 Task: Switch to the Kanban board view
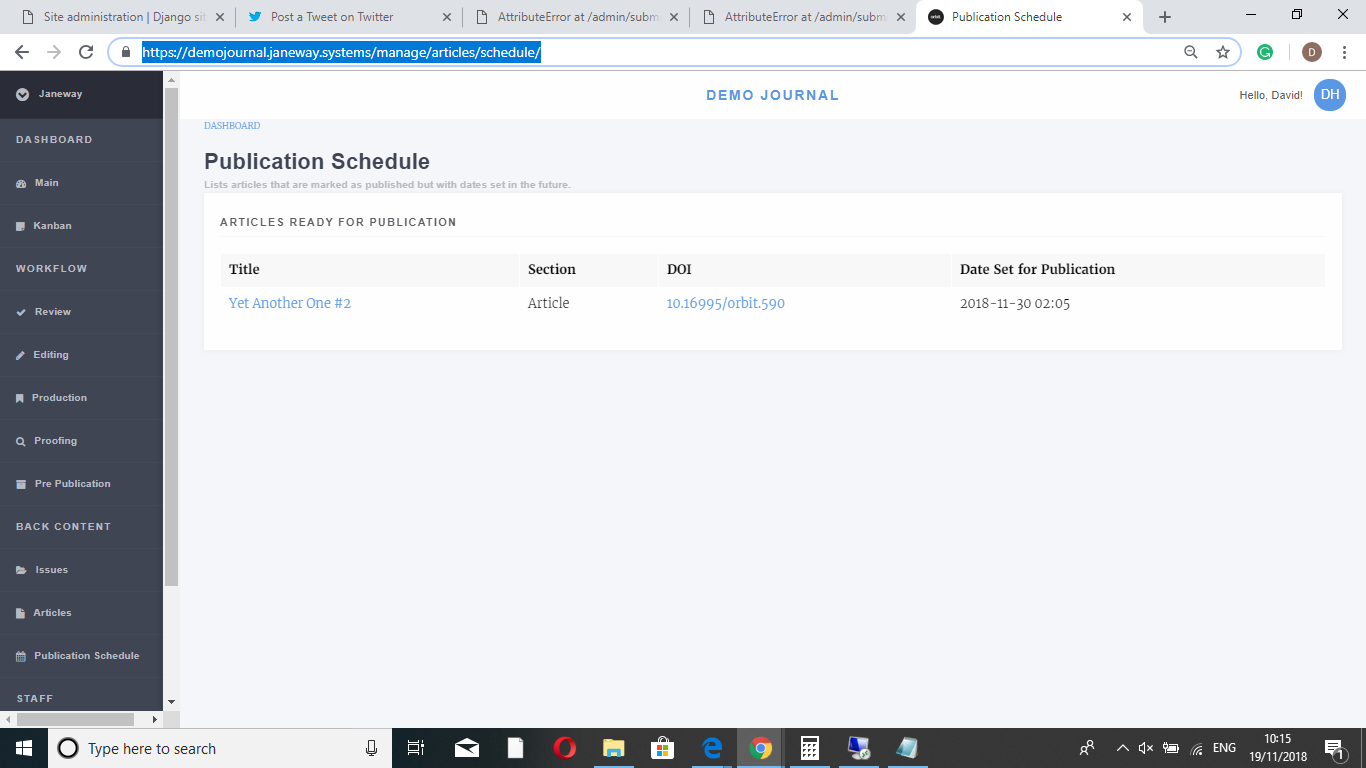click(50, 225)
